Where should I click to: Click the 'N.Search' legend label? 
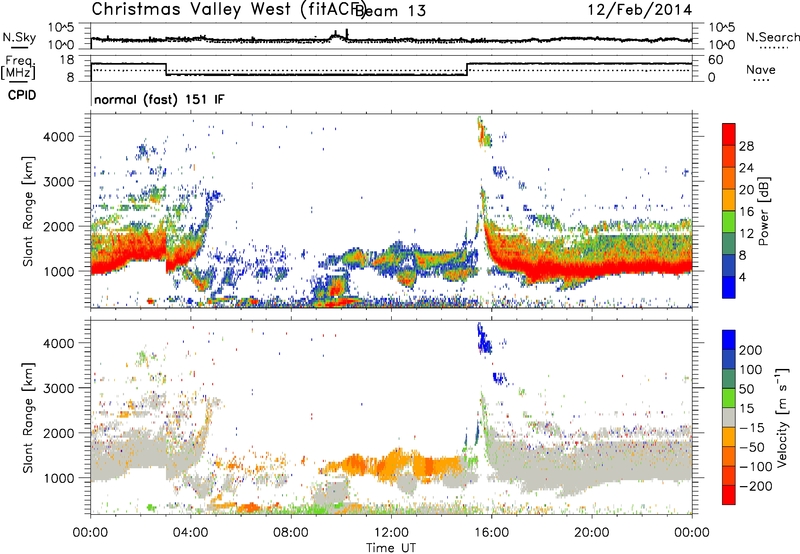tap(772, 37)
